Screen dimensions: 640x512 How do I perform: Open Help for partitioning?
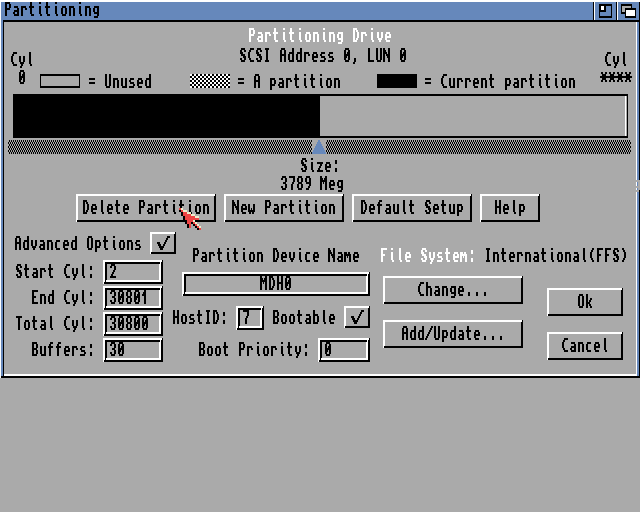coord(509,208)
